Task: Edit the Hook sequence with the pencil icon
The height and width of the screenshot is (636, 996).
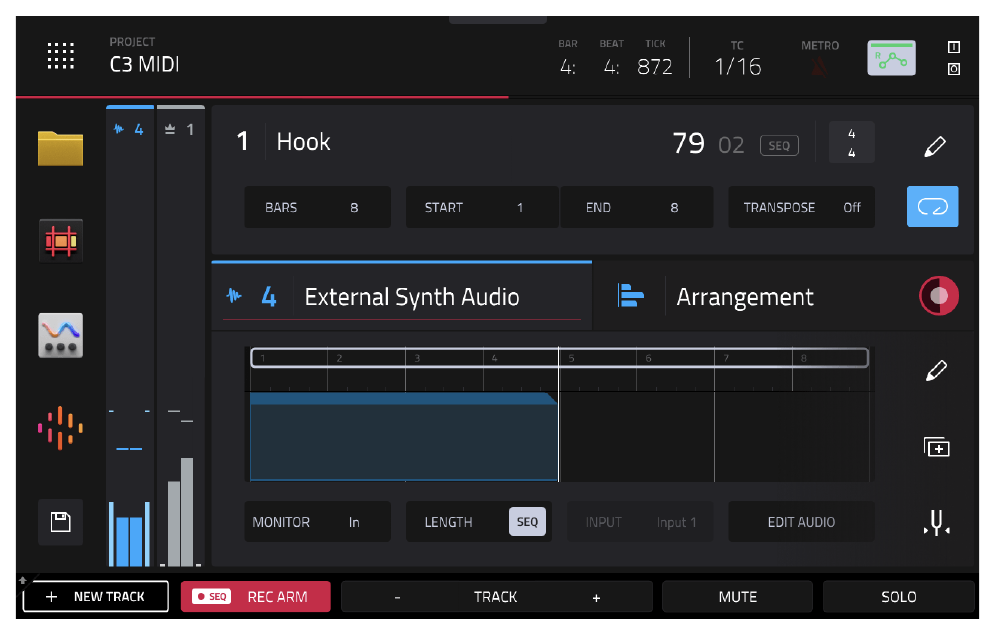Action: tap(934, 145)
